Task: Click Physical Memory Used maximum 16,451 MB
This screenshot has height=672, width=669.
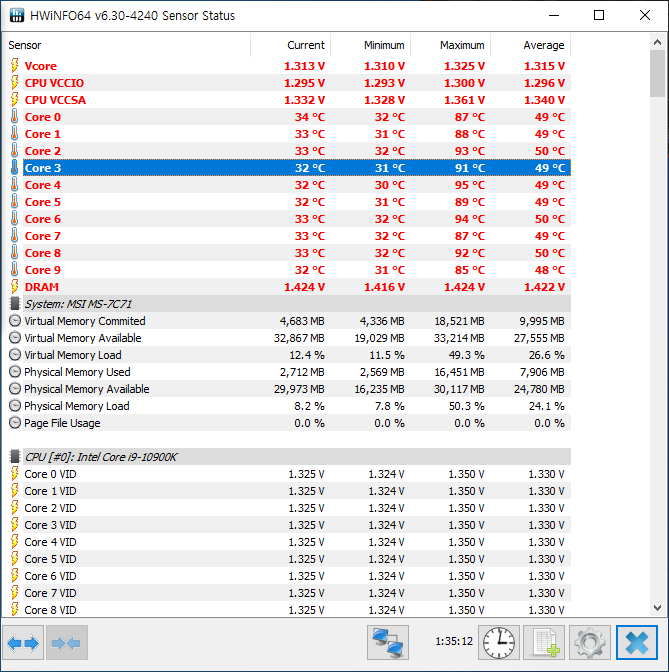Action: pos(459,372)
